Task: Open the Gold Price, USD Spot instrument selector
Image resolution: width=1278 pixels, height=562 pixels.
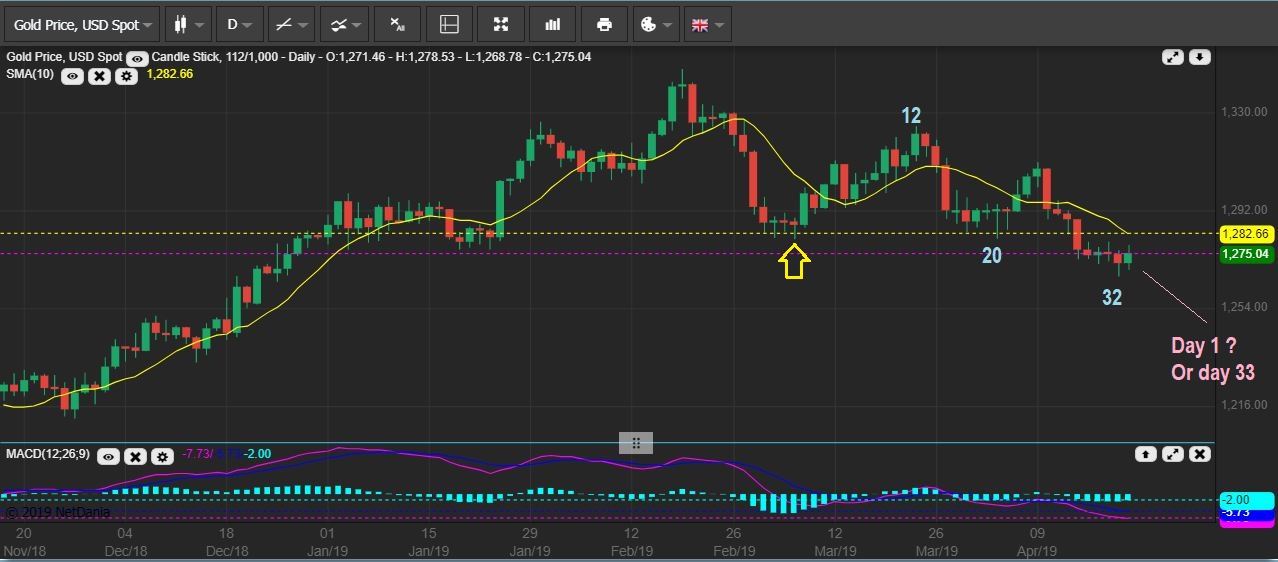Action: [82, 24]
